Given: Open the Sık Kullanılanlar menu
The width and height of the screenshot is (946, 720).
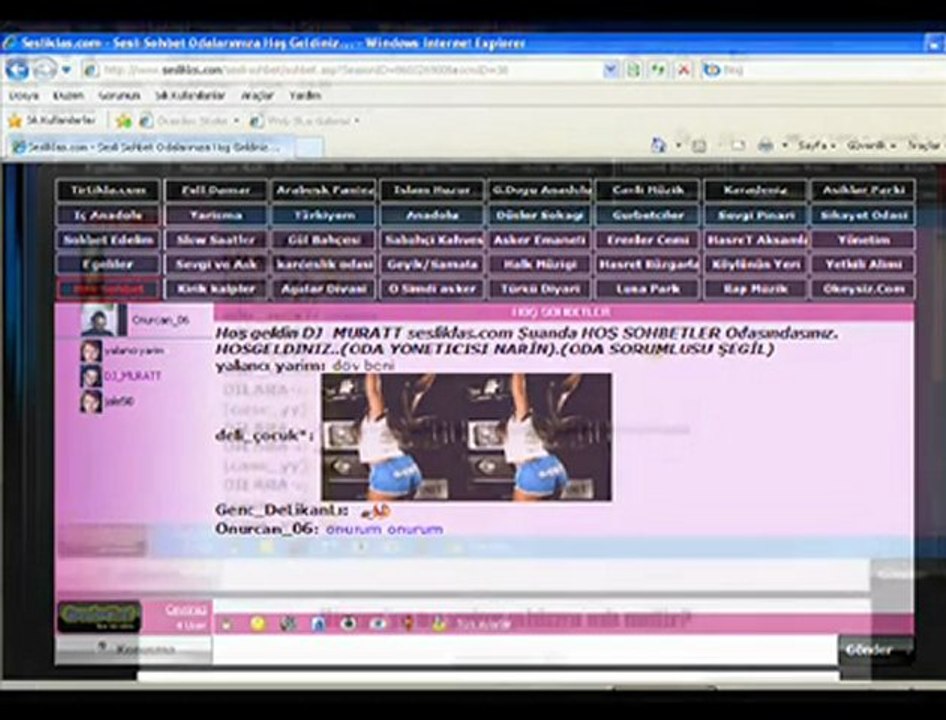Looking at the screenshot, I should pos(190,95).
